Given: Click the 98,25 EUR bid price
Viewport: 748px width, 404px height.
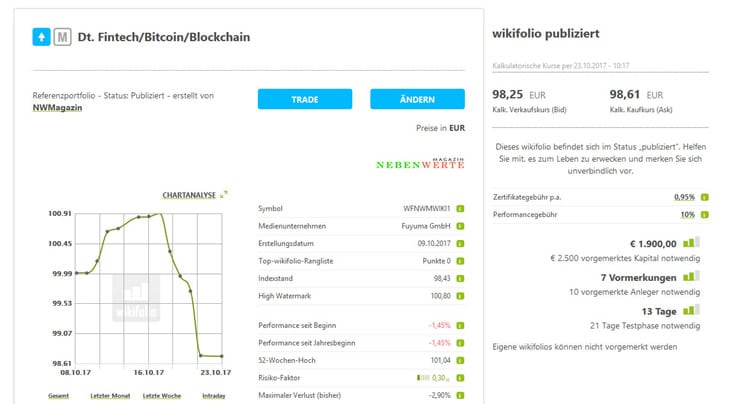Looking at the screenshot, I should (519, 94).
